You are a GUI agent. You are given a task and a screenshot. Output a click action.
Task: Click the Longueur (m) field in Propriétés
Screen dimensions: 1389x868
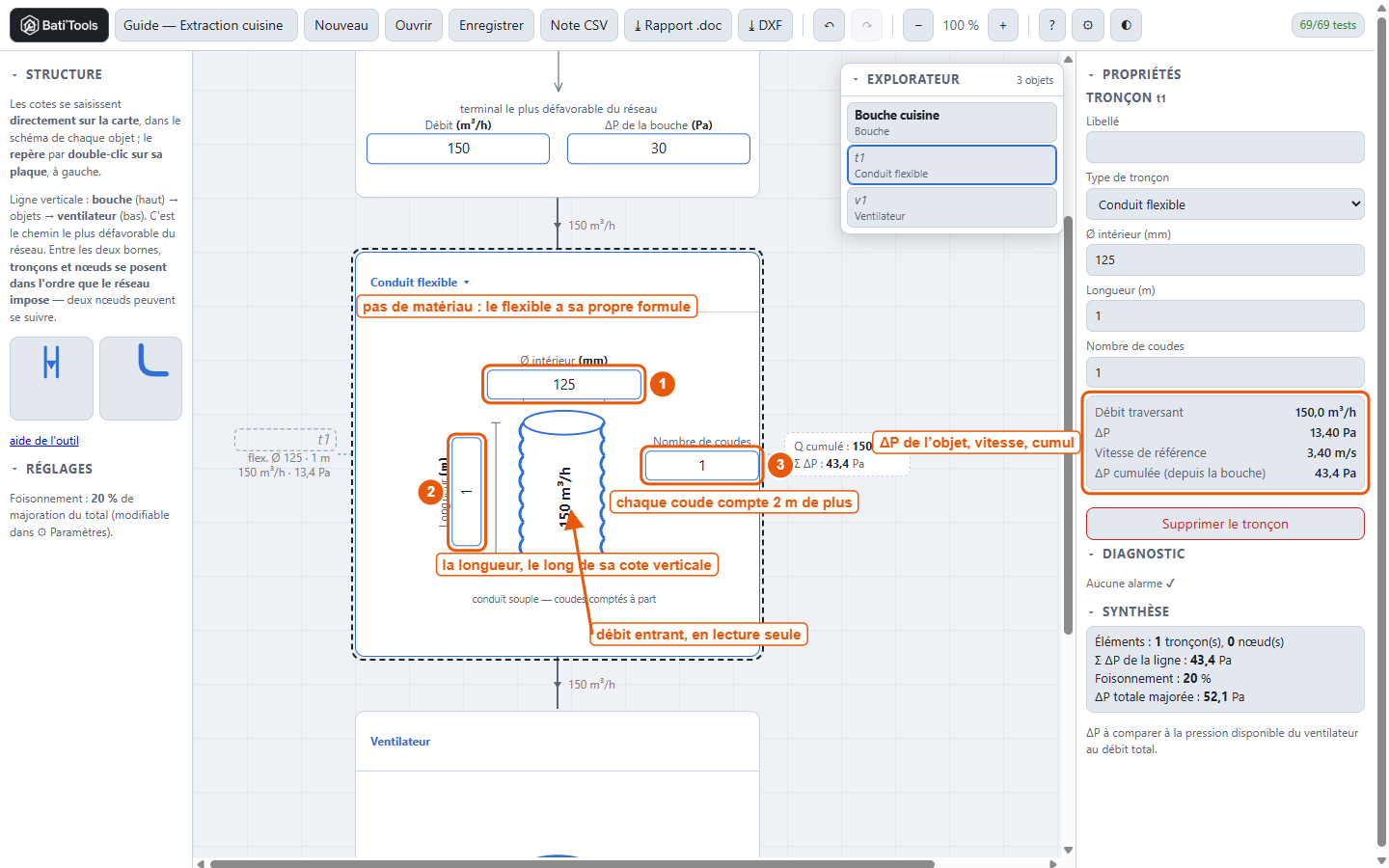pos(1225,316)
